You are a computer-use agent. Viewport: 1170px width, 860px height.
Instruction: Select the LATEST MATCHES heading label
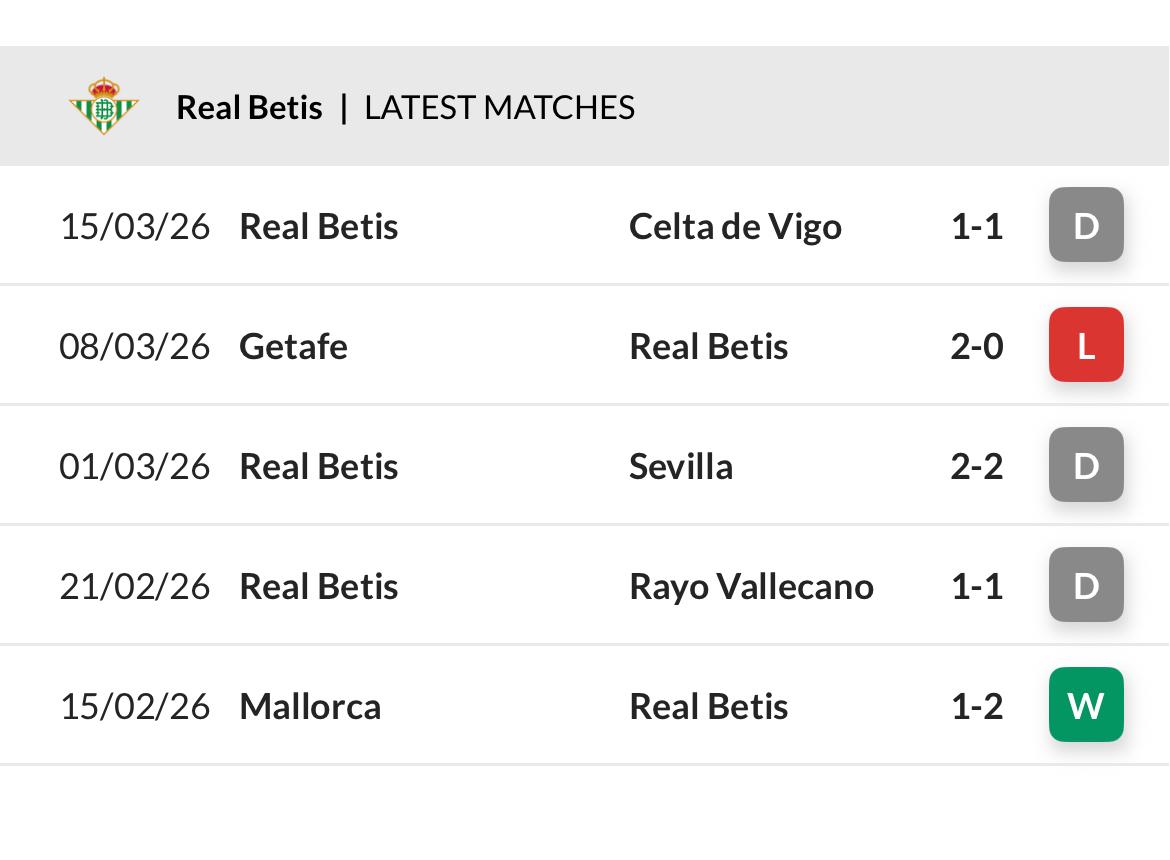point(499,108)
